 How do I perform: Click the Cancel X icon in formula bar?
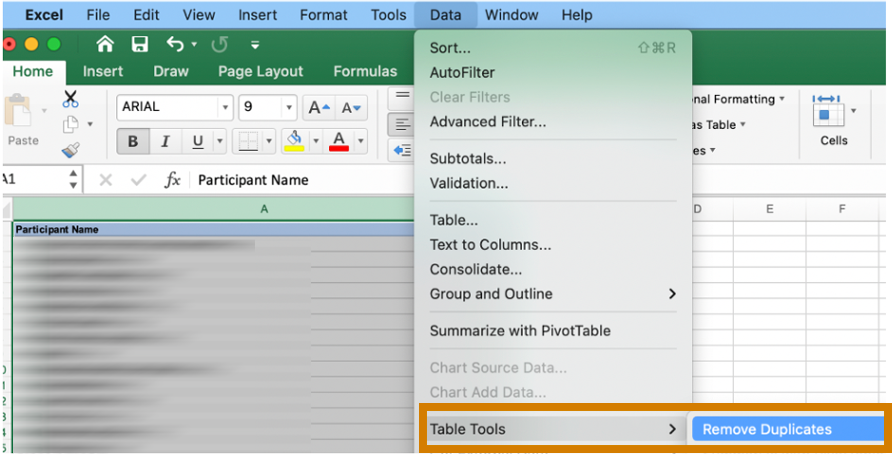[x=105, y=181]
